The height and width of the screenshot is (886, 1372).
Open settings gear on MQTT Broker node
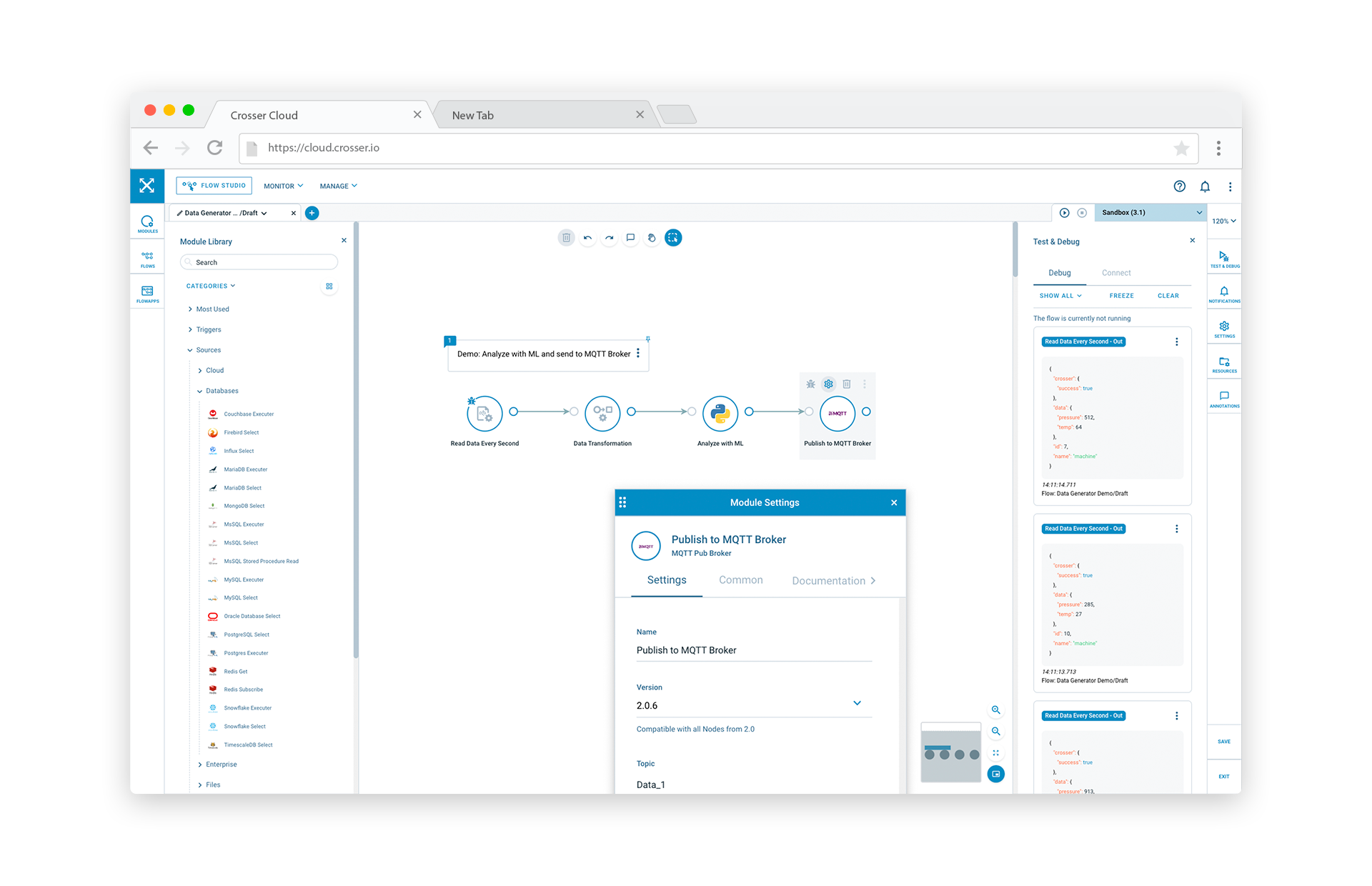828,384
